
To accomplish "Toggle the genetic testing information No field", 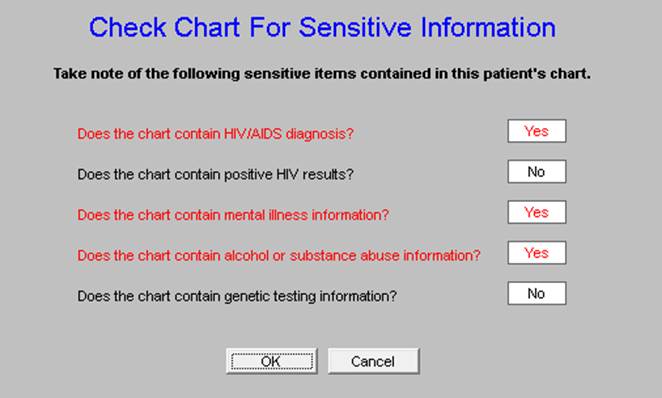I will [x=537, y=293].
